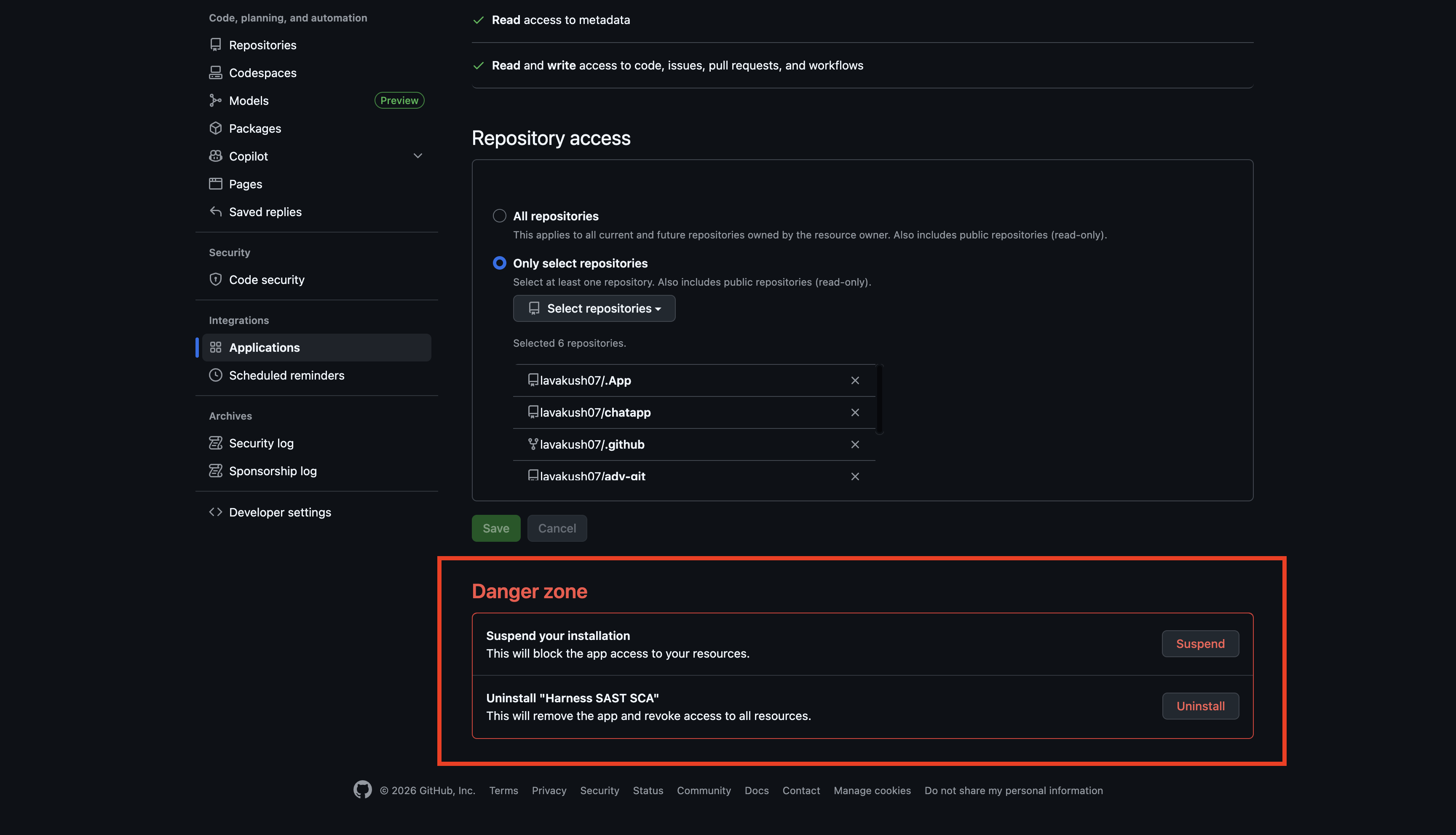Open the Select repositories dropdown
Viewport: 1456px width, 835px height.
click(x=594, y=308)
